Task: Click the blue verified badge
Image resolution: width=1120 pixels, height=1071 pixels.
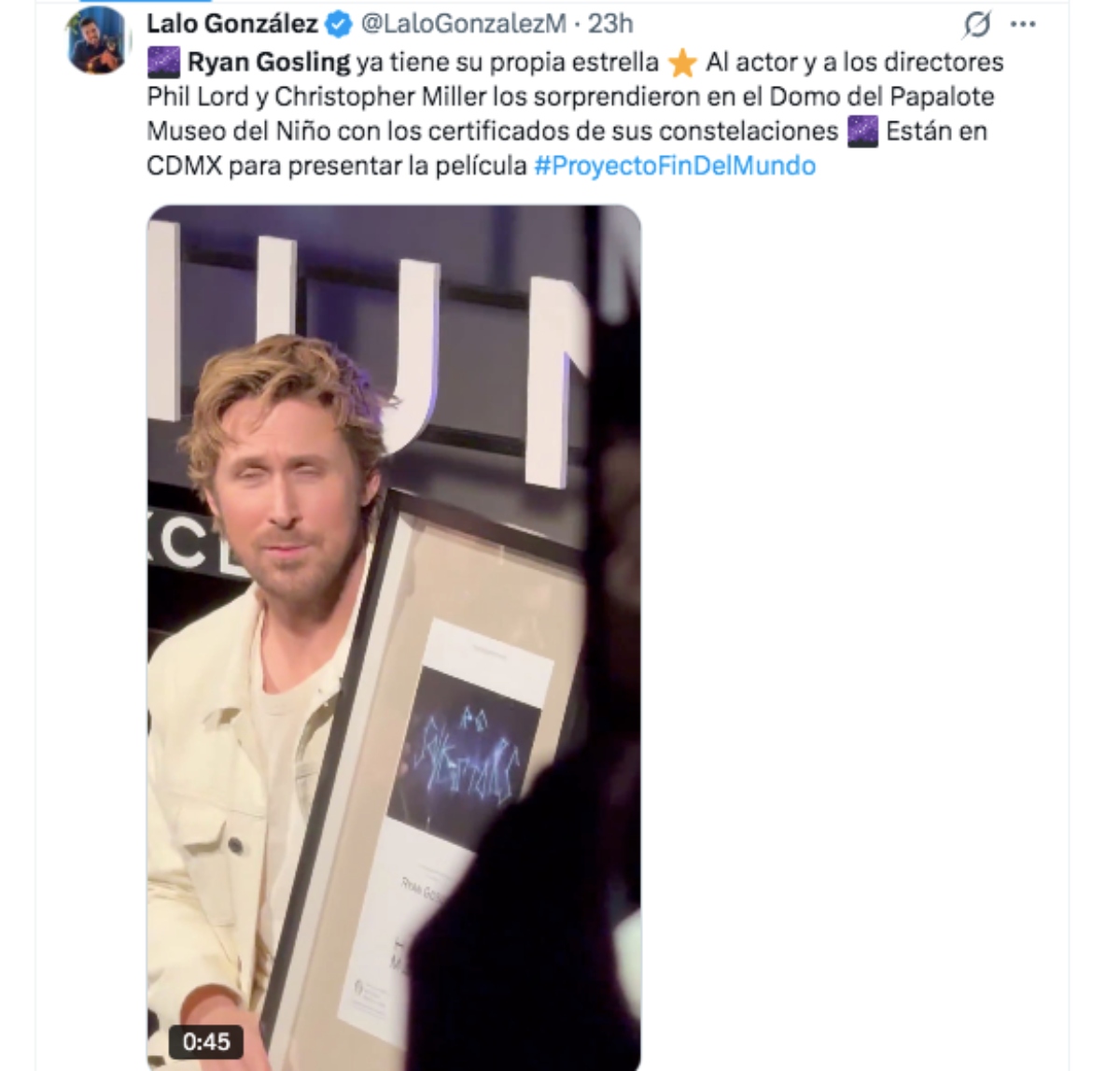Action: [x=339, y=24]
